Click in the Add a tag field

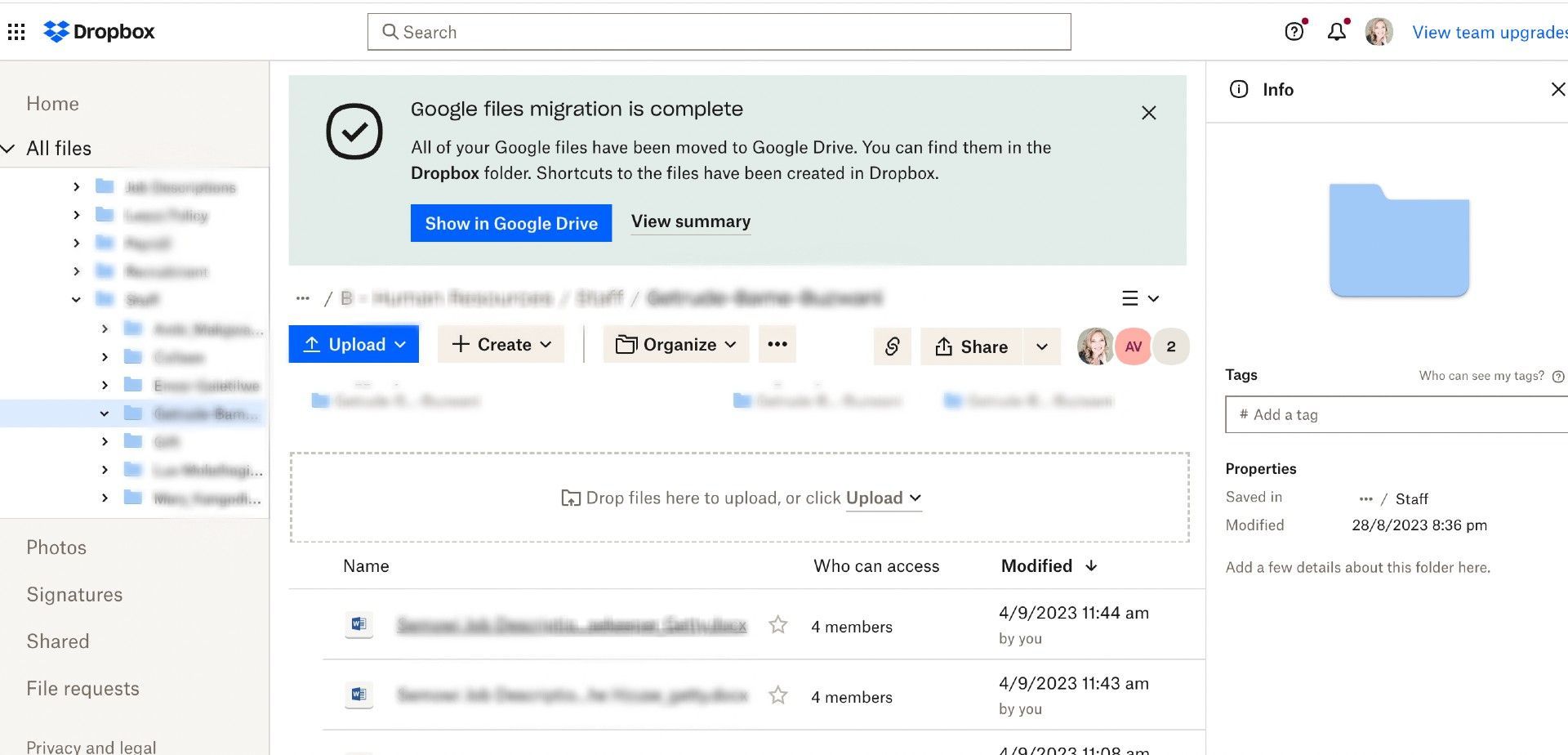tap(1396, 414)
